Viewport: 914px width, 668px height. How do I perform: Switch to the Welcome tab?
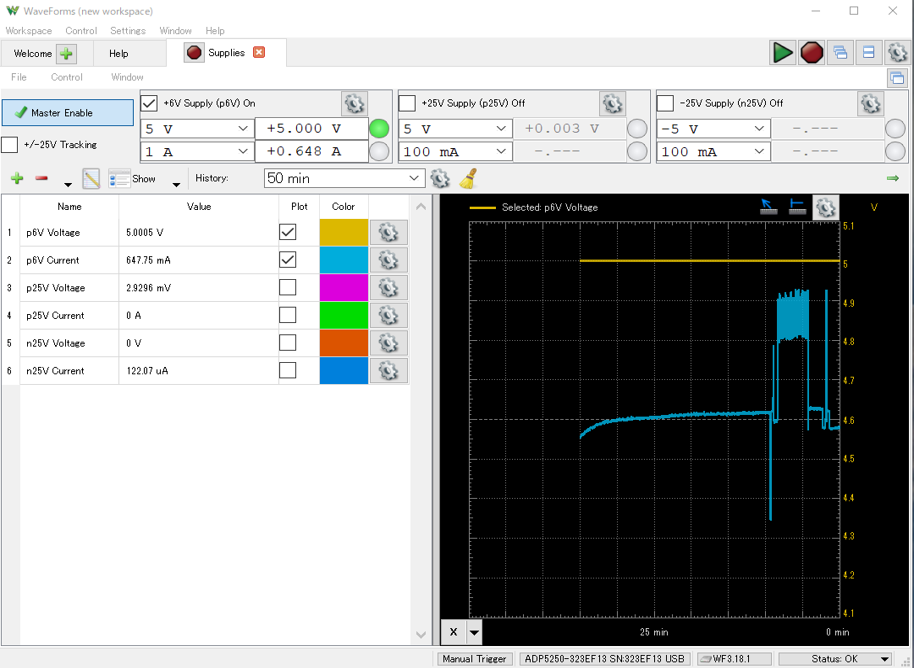[x=33, y=53]
